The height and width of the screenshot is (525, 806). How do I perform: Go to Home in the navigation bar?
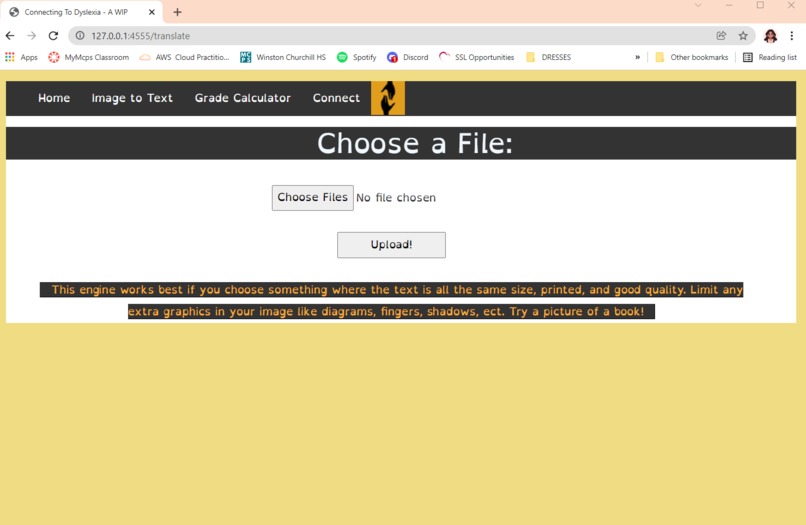click(54, 98)
